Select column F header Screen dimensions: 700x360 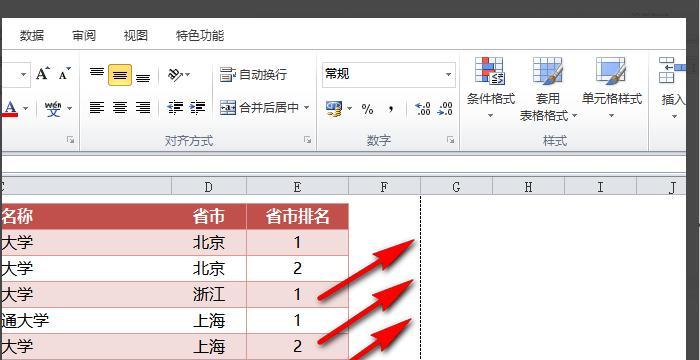point(384,187)
